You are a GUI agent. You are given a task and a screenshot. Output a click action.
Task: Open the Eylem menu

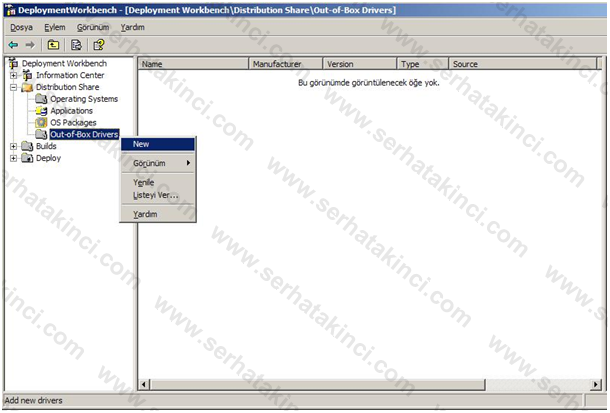[x=54, y=27]
